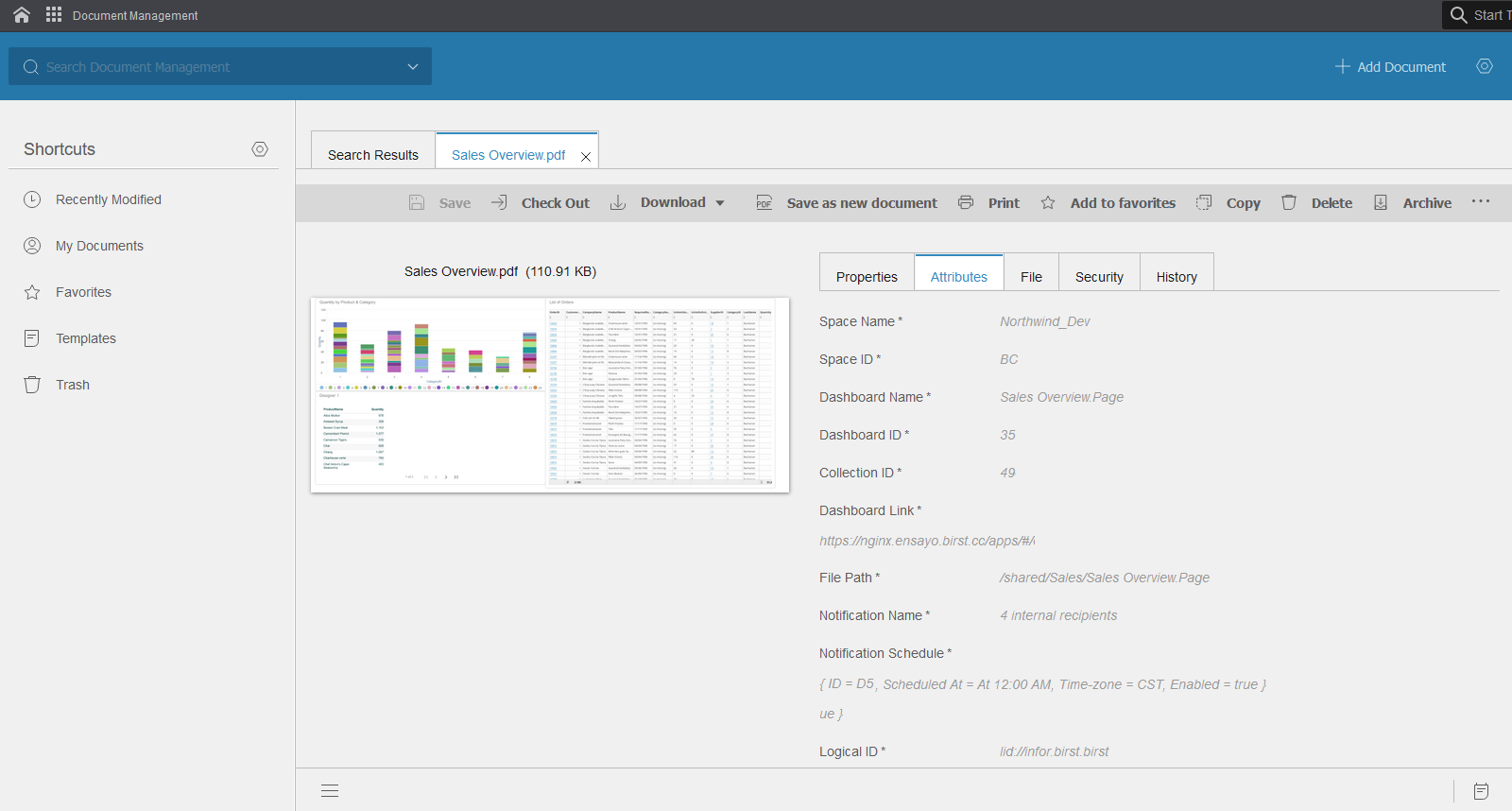The width and height of the screenshot is (1512, 811).
Task: Click the Archive icon in toolbar
Action: [x=1381, y=202]
